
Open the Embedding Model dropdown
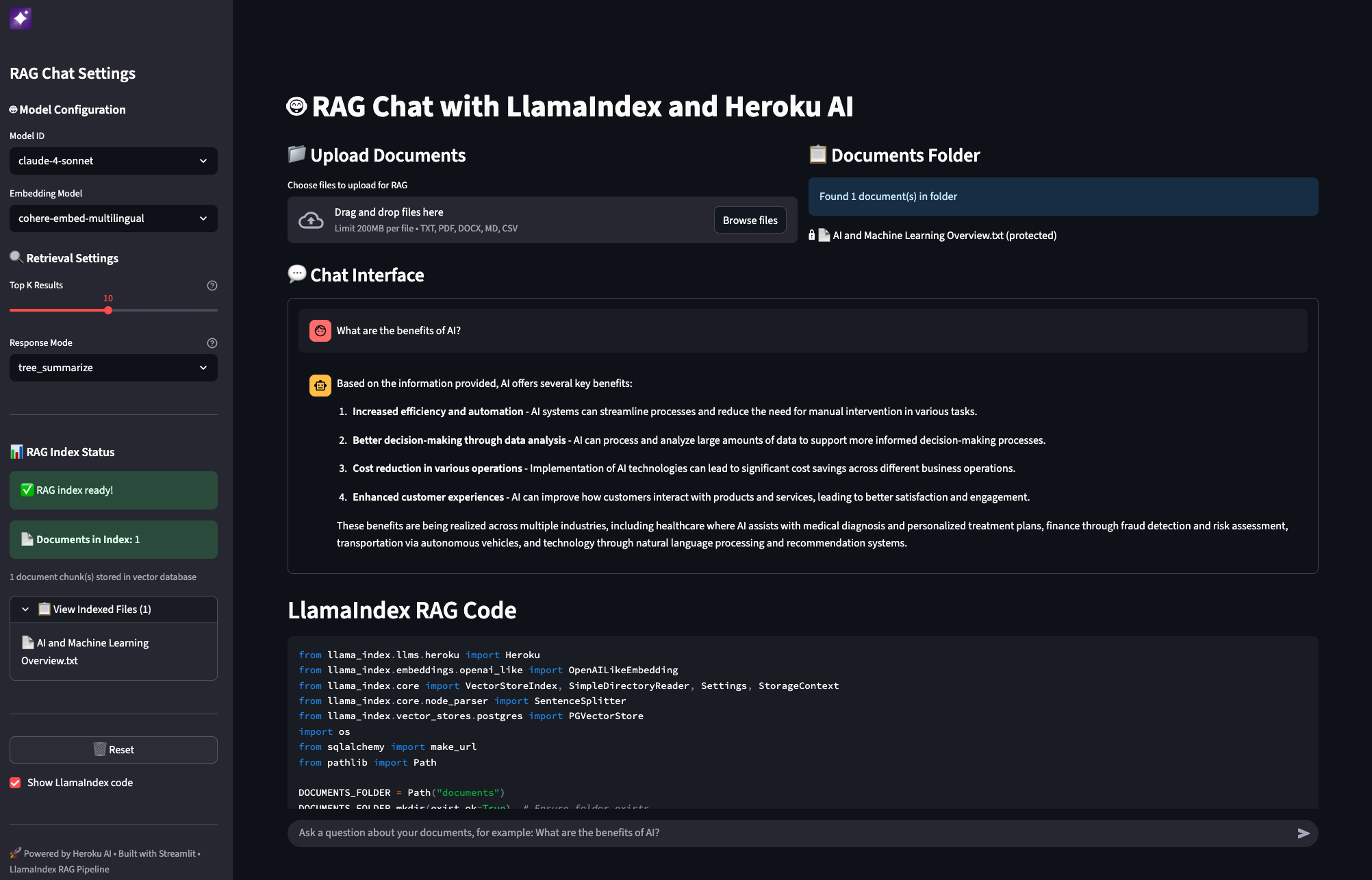(x=113, y=218)
